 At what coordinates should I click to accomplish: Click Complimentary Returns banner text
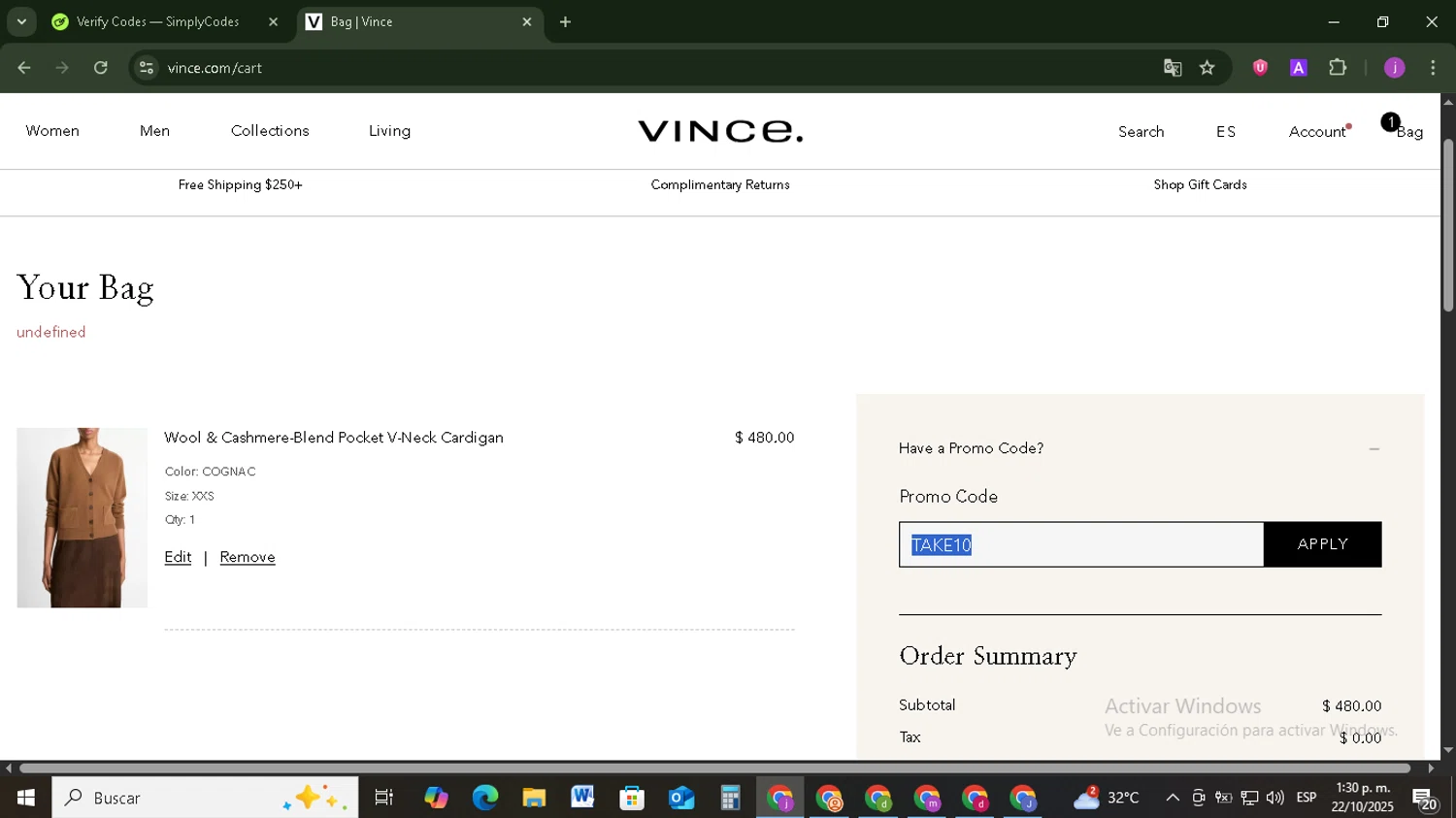[x=720, y=184]
